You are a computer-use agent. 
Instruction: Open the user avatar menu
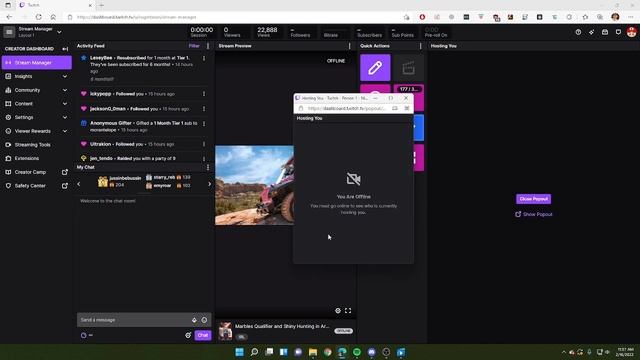[631, 32]
